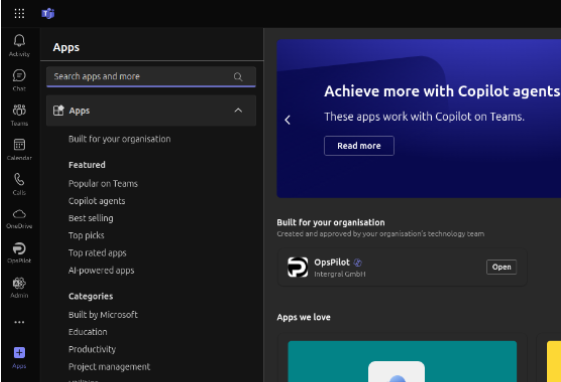Screen dimensions: 561x382
Task: Click the Microsoft Teams logo icon
Action: click(x=48, y=14)
